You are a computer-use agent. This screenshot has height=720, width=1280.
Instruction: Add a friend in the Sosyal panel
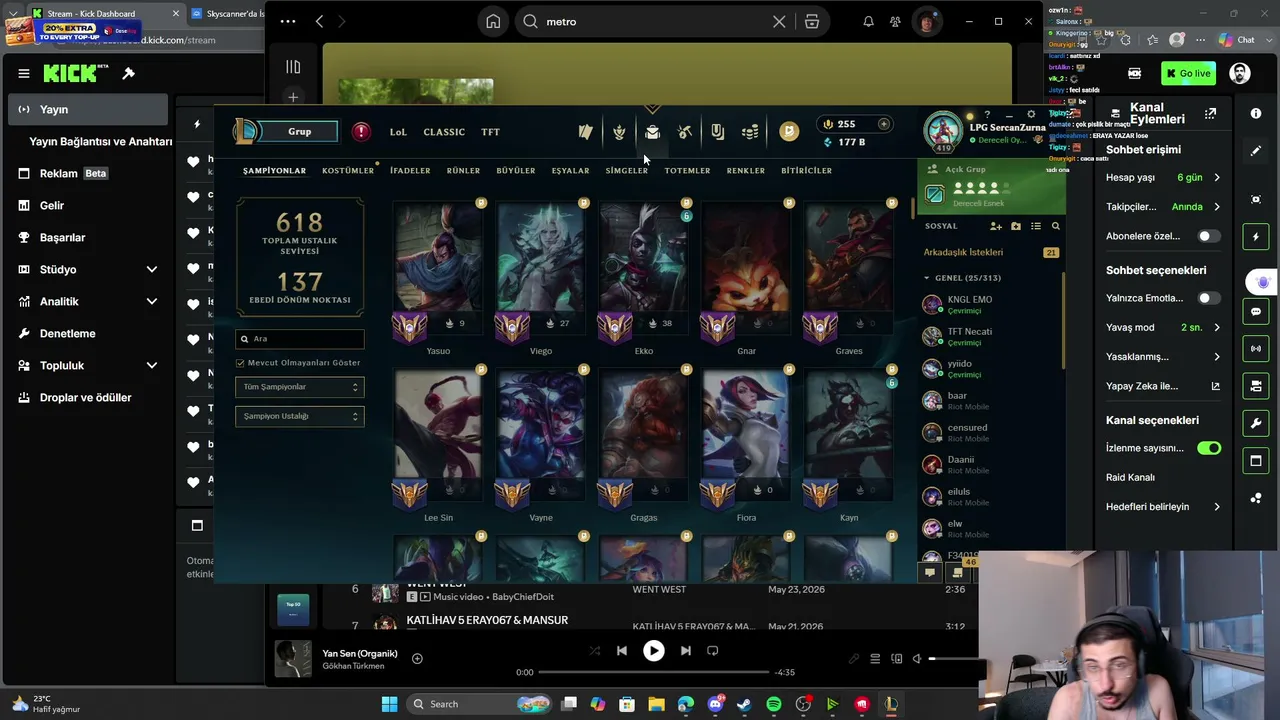point(996,226)
